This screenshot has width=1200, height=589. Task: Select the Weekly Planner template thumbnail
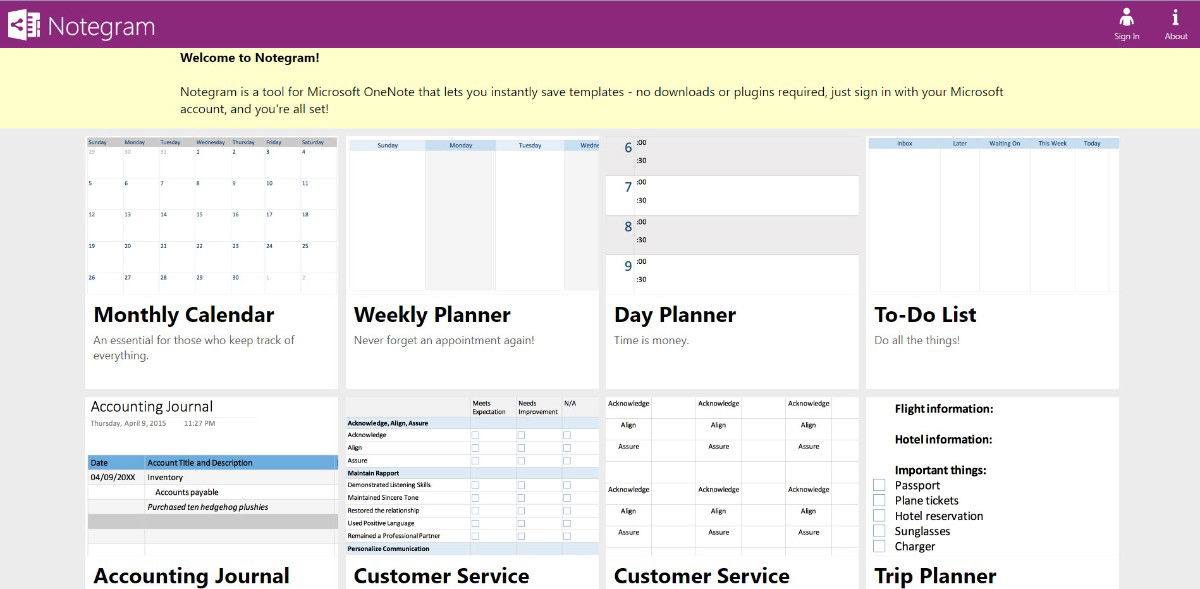(x=472, y=215)
